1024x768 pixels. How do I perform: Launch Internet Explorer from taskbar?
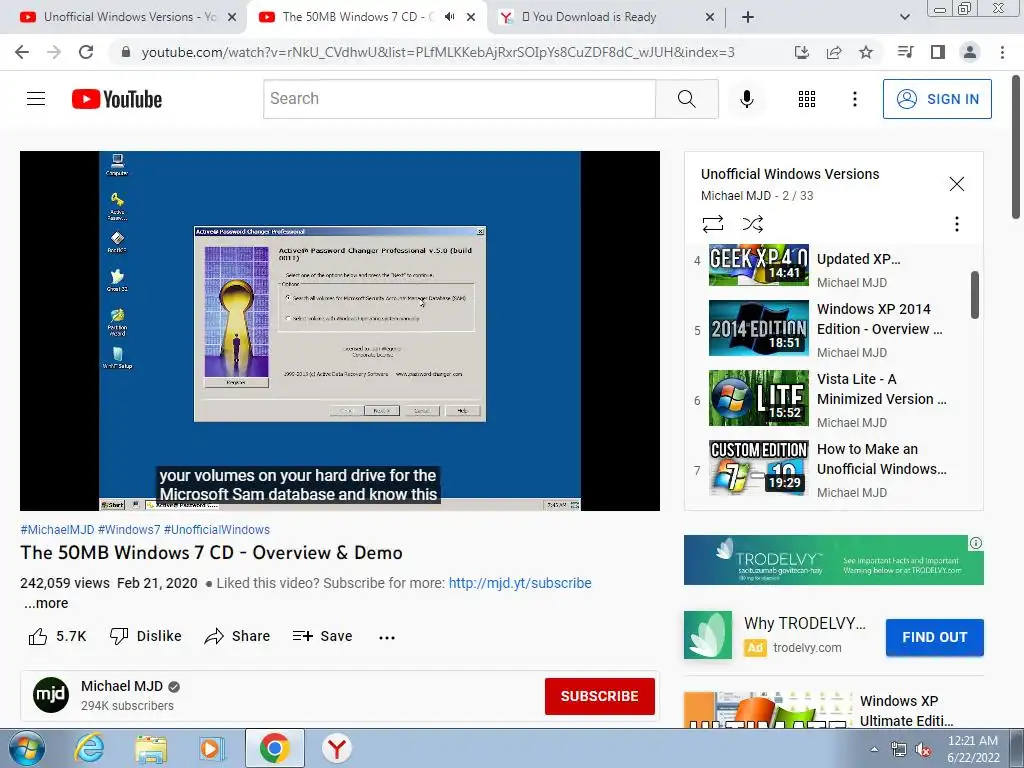click(89, 748)
